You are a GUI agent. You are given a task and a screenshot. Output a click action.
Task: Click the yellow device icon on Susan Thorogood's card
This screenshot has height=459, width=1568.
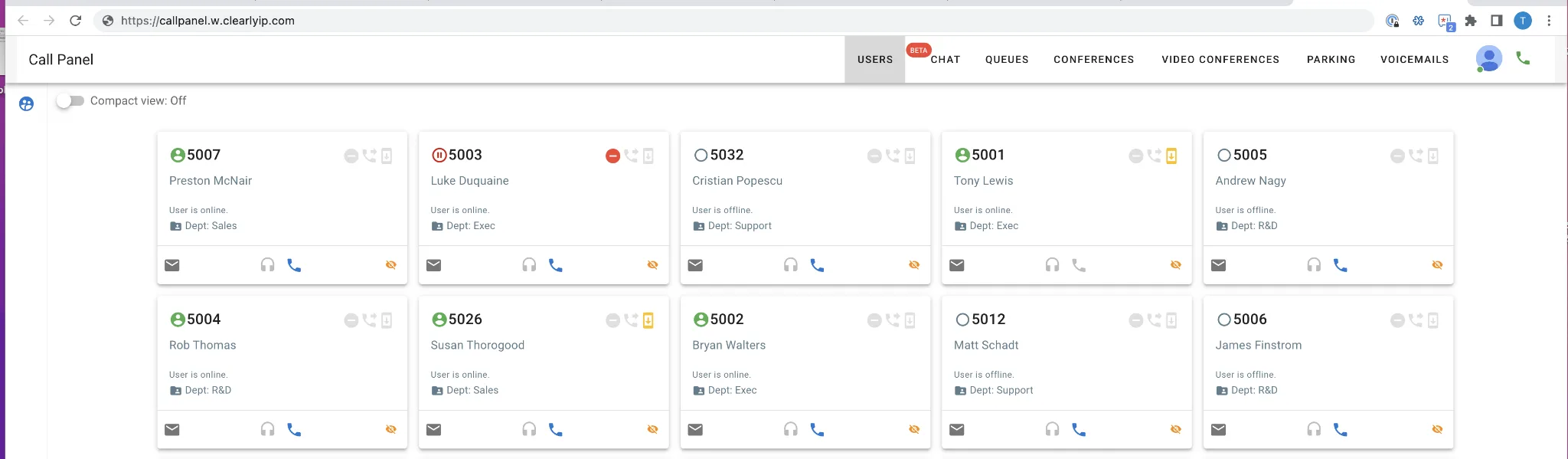coord(648,320)
